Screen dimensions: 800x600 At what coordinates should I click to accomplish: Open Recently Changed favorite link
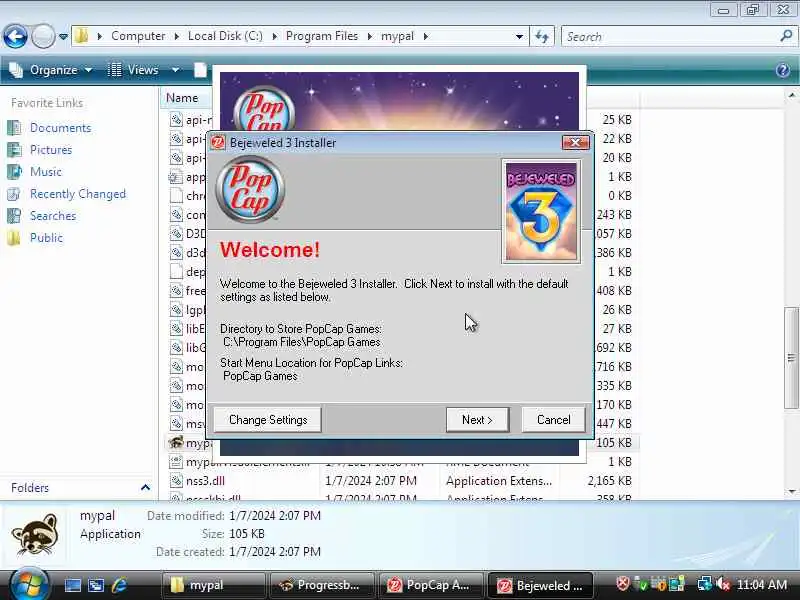click(78, 193)
